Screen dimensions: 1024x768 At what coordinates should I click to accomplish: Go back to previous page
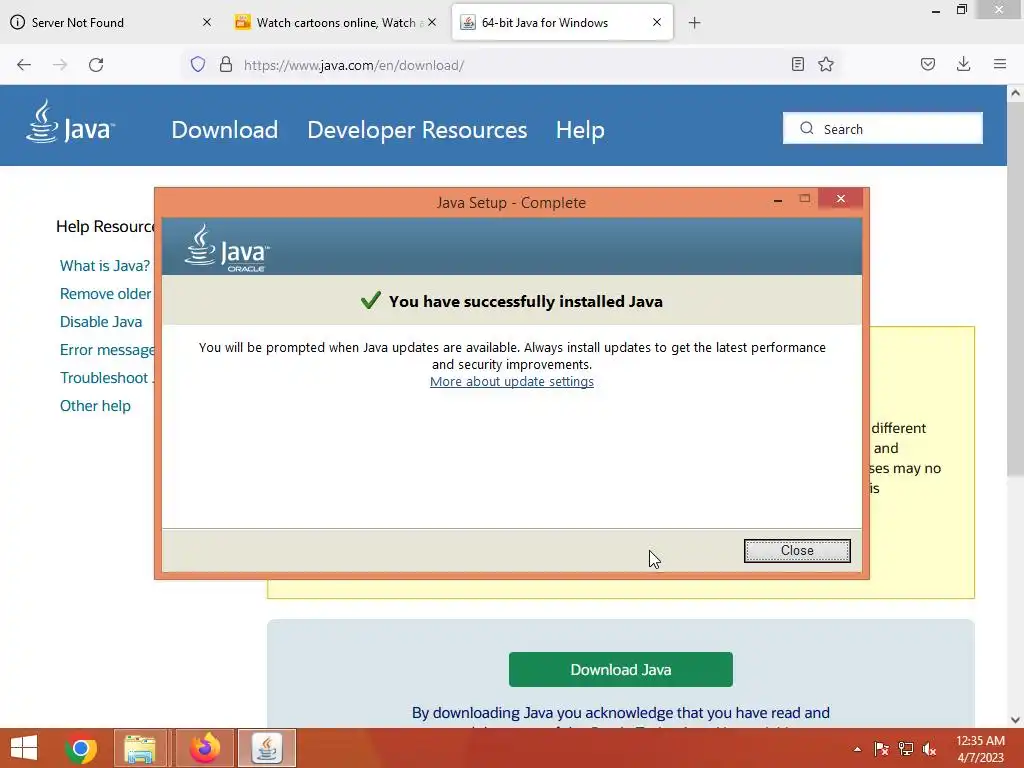[24, 65]
